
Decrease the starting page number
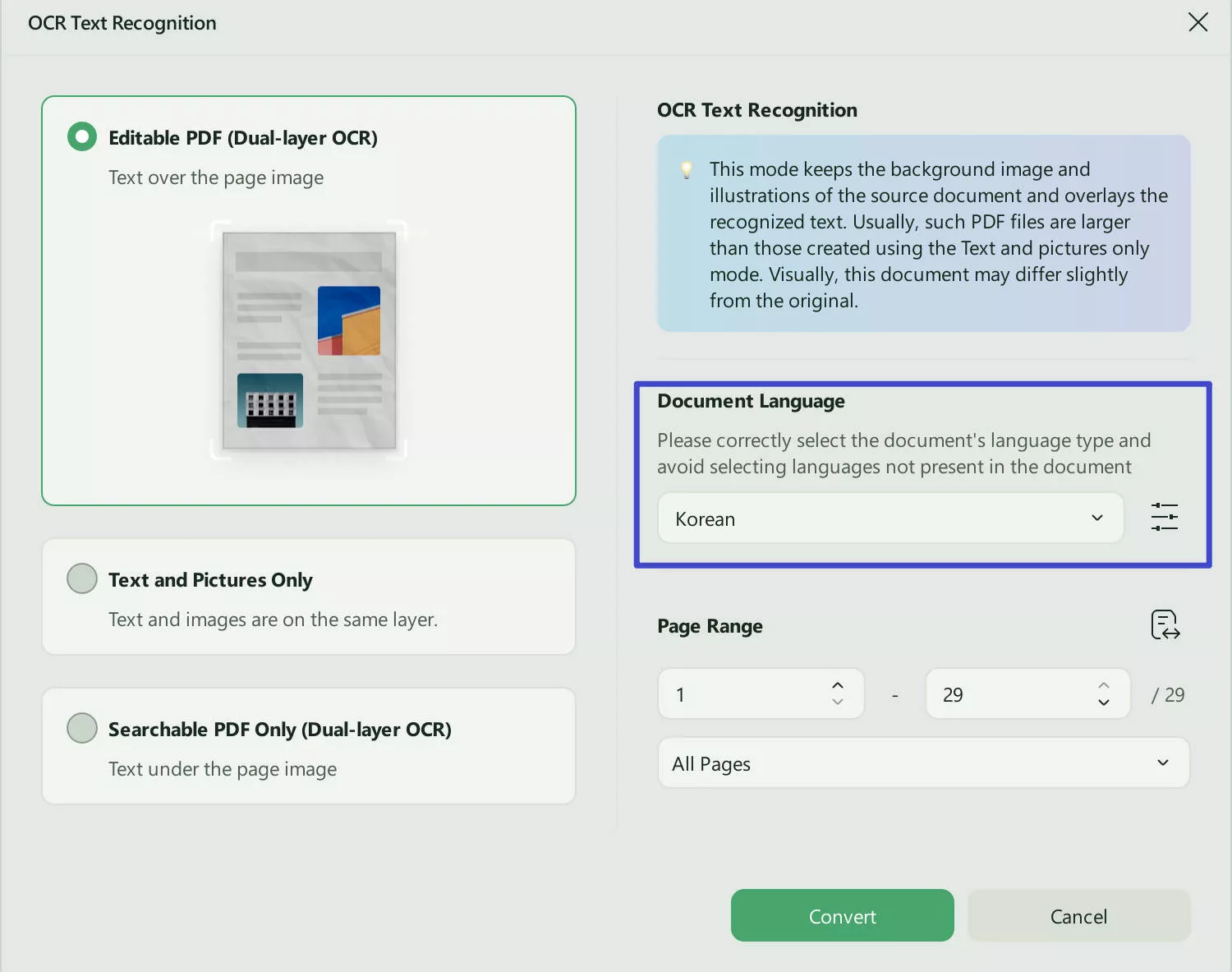[x=838, y=703]
